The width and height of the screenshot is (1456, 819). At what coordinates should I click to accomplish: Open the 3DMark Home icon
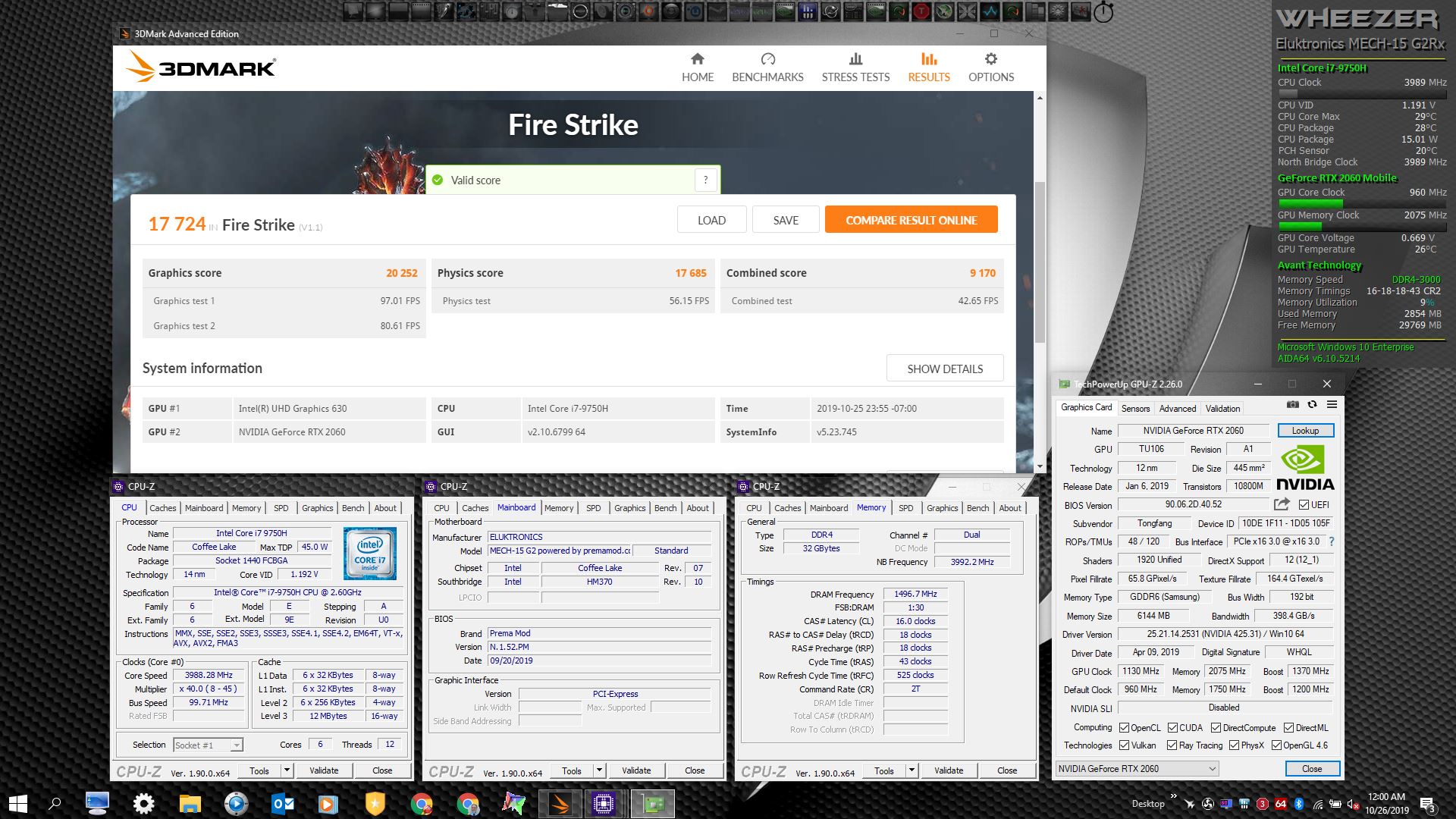(x=697, y=59)
